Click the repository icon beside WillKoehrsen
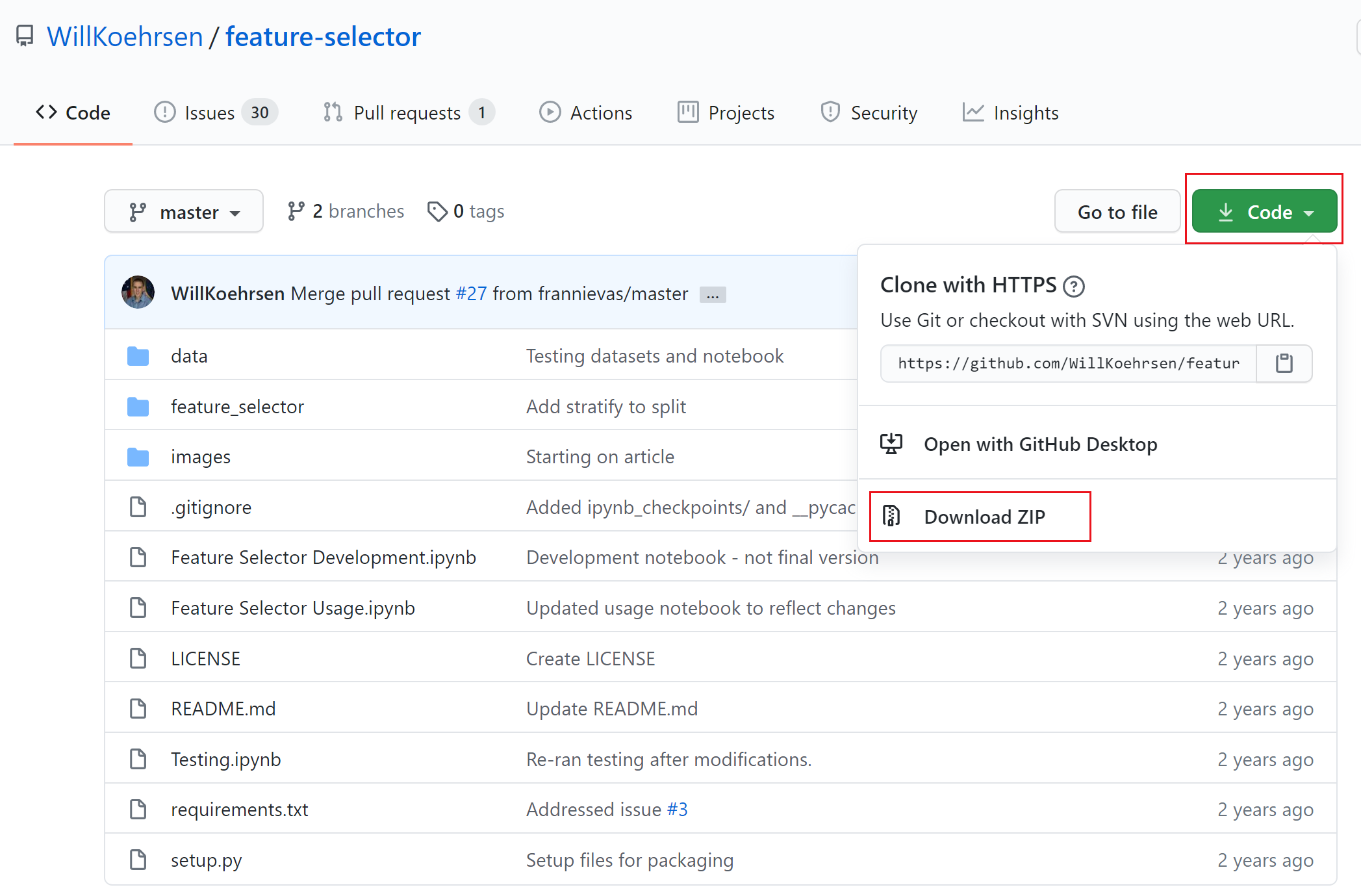Viewport: 1361px width, 896px height. (x=25, y=36)
